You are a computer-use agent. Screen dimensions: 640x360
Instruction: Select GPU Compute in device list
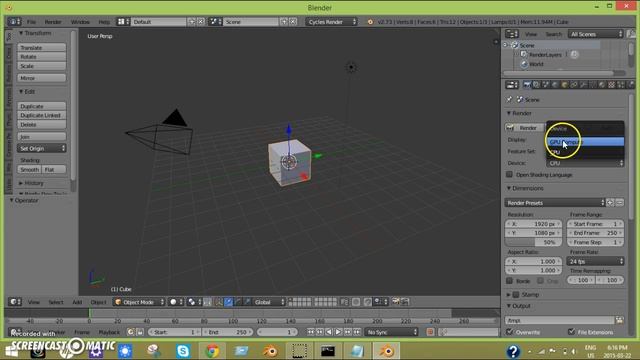(x=585, y=142)
